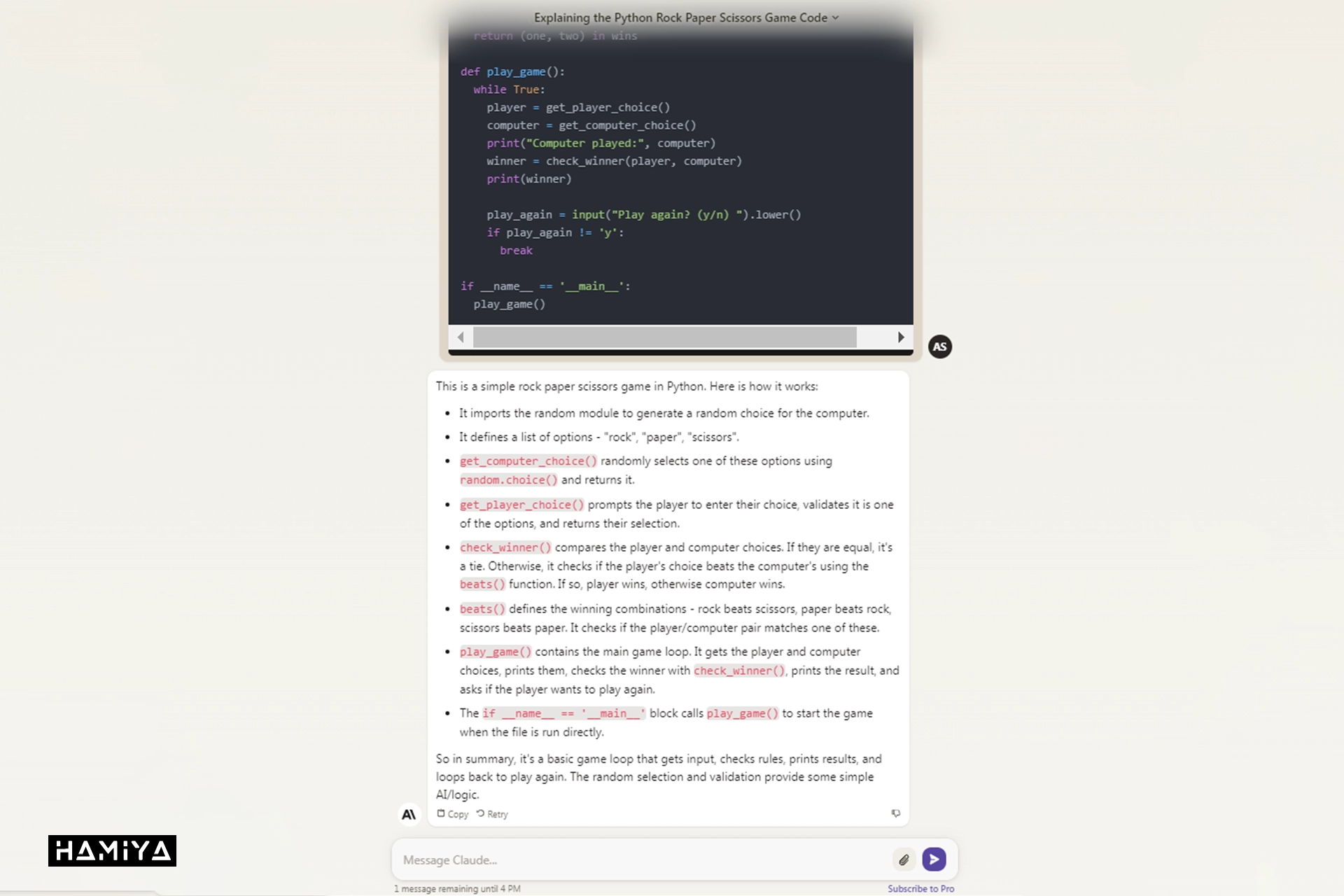Click the paperclip attachment icon

(x=904, y=860)
